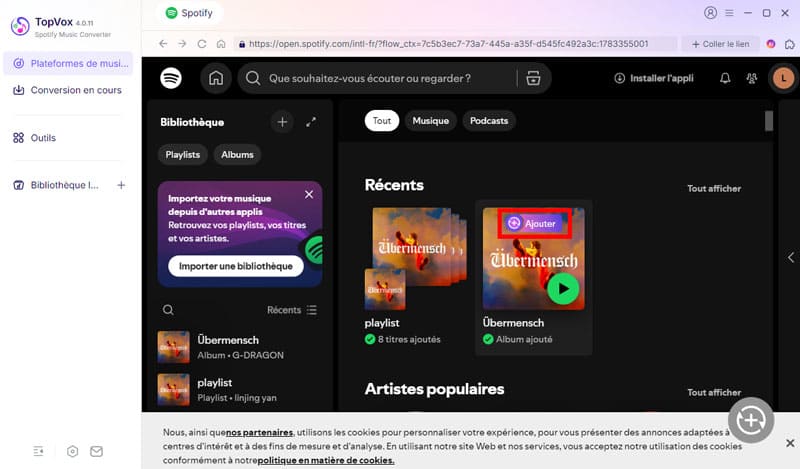Select the Tout filter chip
Screen dimensions: 800x469
coord(382,121)
